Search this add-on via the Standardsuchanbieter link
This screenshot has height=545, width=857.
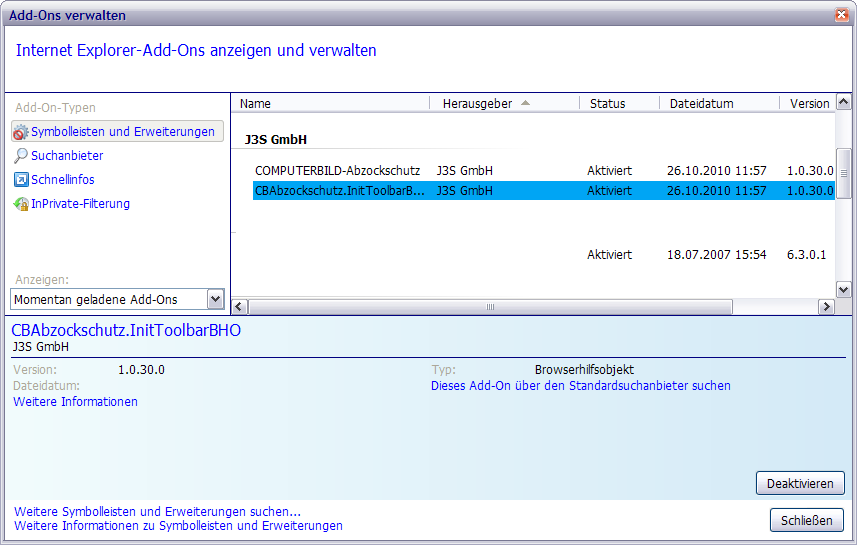tap(580, 386)
